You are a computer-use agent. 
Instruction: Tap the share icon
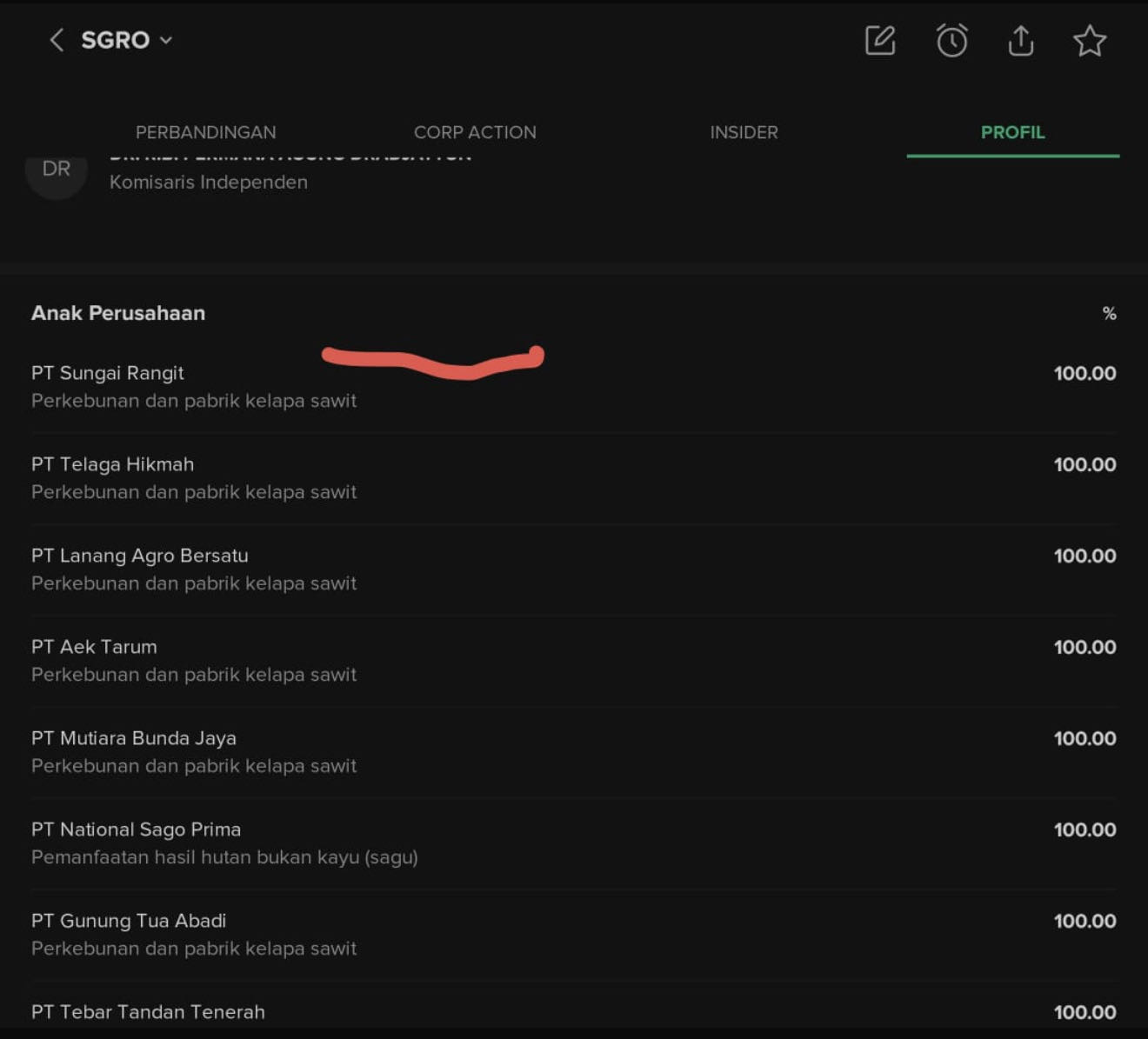click(x=1021, y=40)
